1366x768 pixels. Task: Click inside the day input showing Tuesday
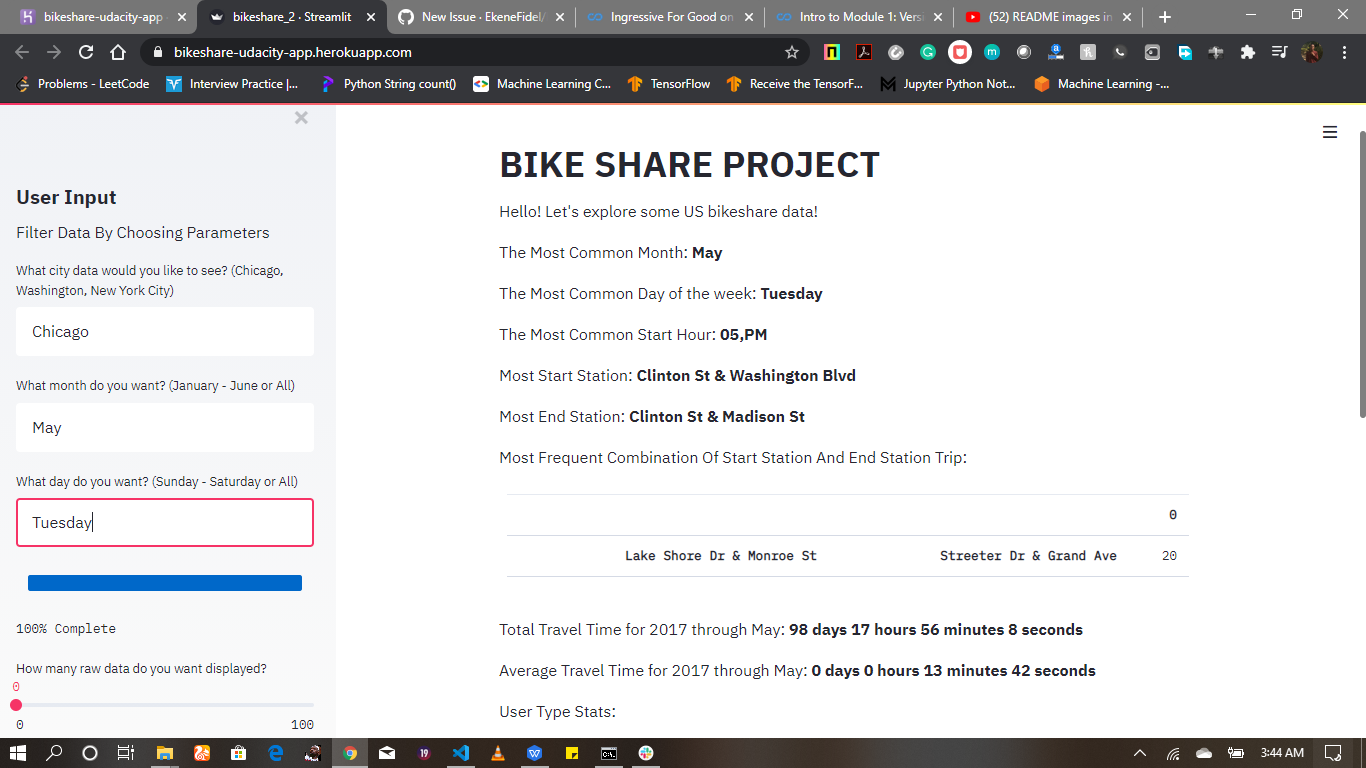click(164, 522)
